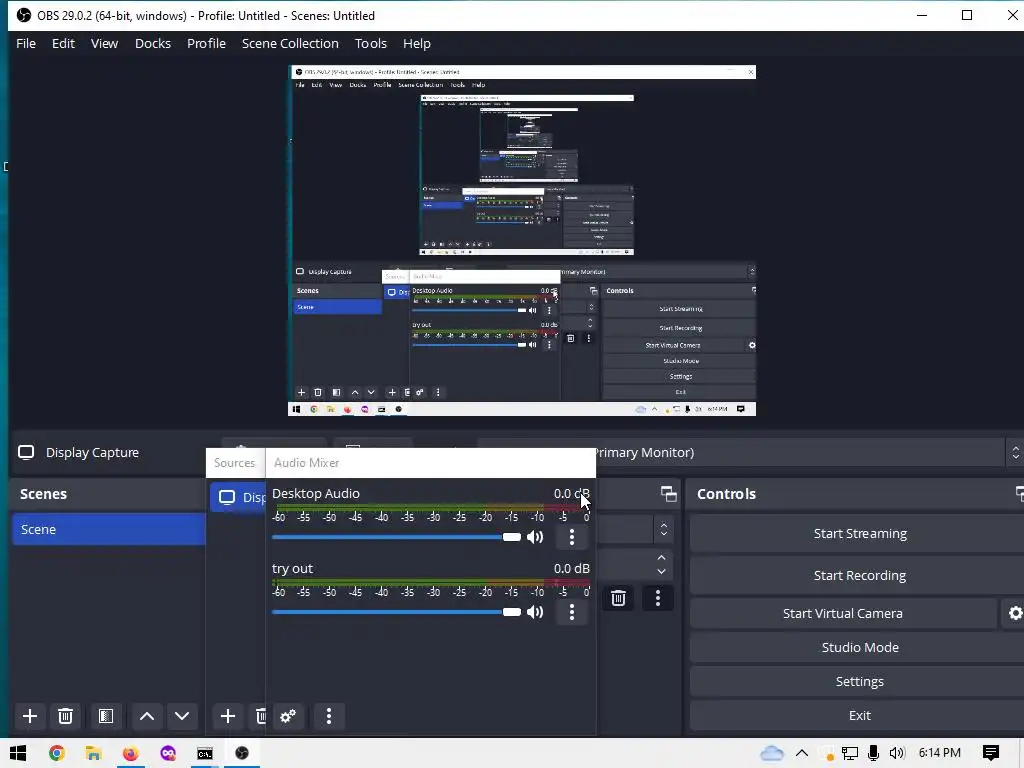Click Start Virtual Camera

[843, 613]
